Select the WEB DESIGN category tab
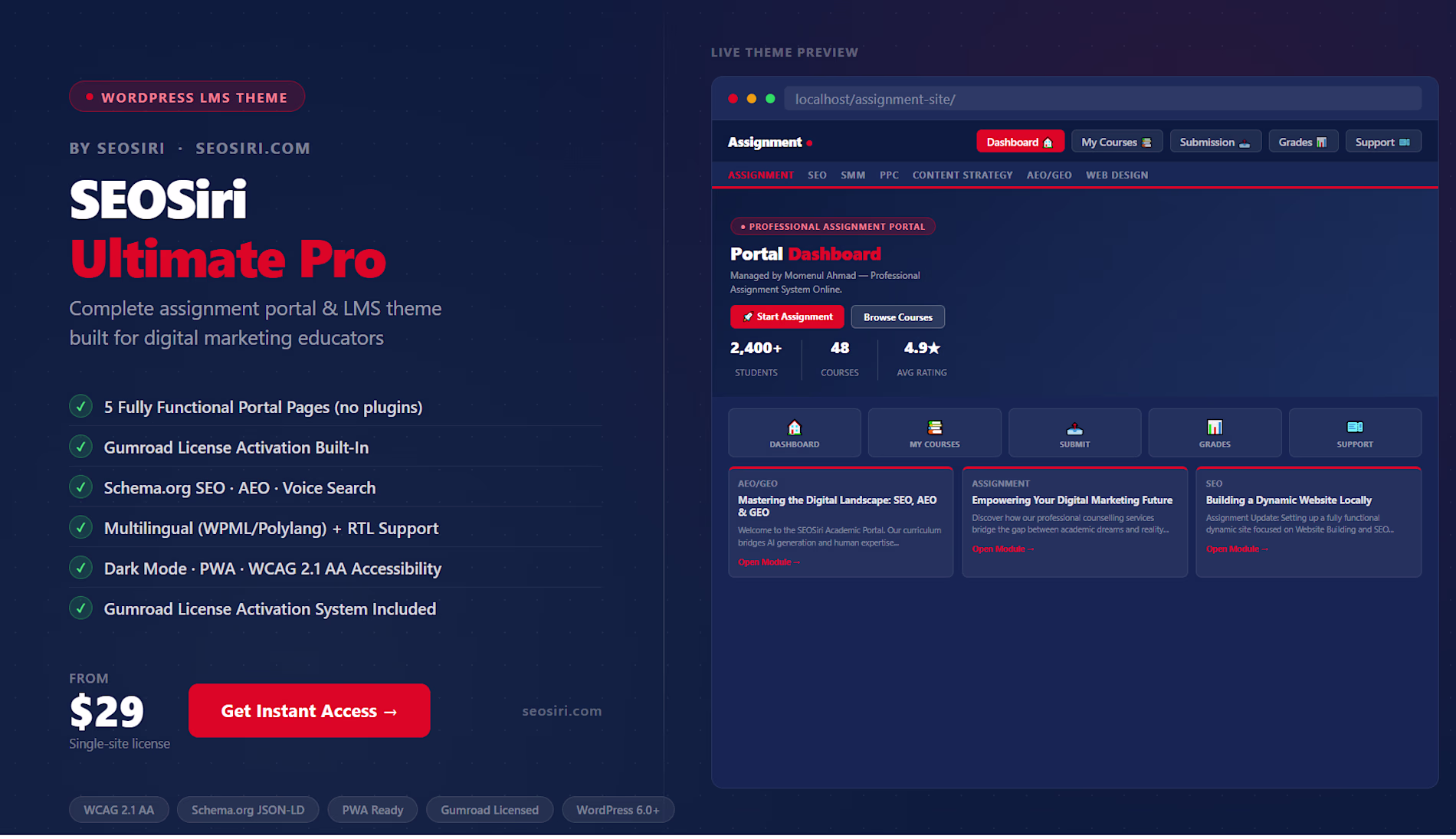The width and height of the screenshot is (1456, 839). 1117,175
